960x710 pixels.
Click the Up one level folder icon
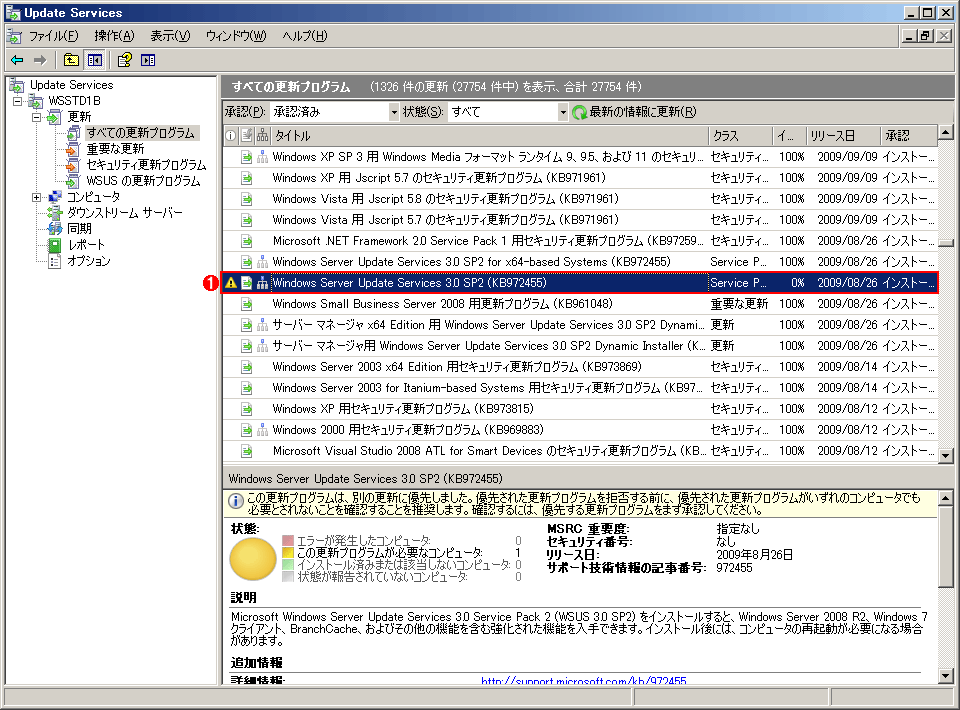(71, 60)
